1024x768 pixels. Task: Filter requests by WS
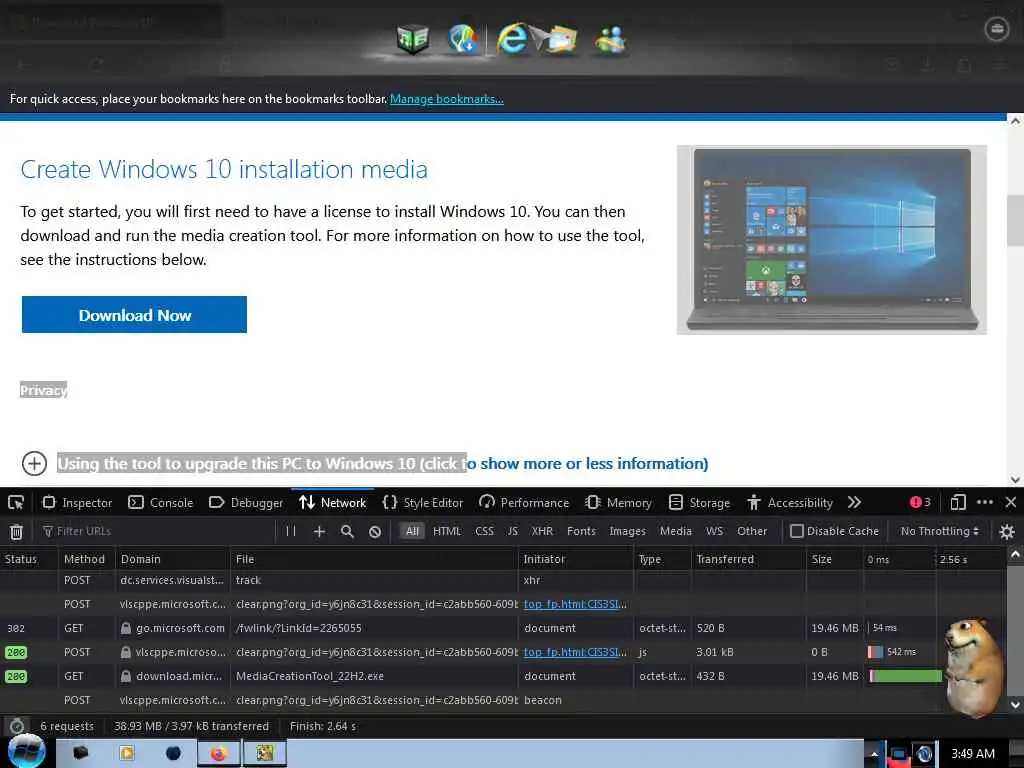pyautogui.click(x=714, y=531)
